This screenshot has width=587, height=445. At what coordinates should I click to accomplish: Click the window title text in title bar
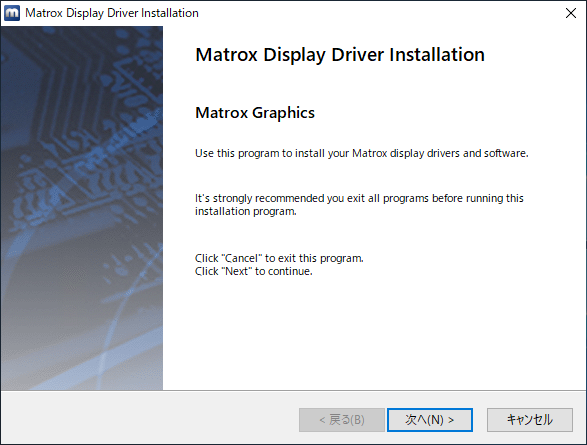[112, 13]
